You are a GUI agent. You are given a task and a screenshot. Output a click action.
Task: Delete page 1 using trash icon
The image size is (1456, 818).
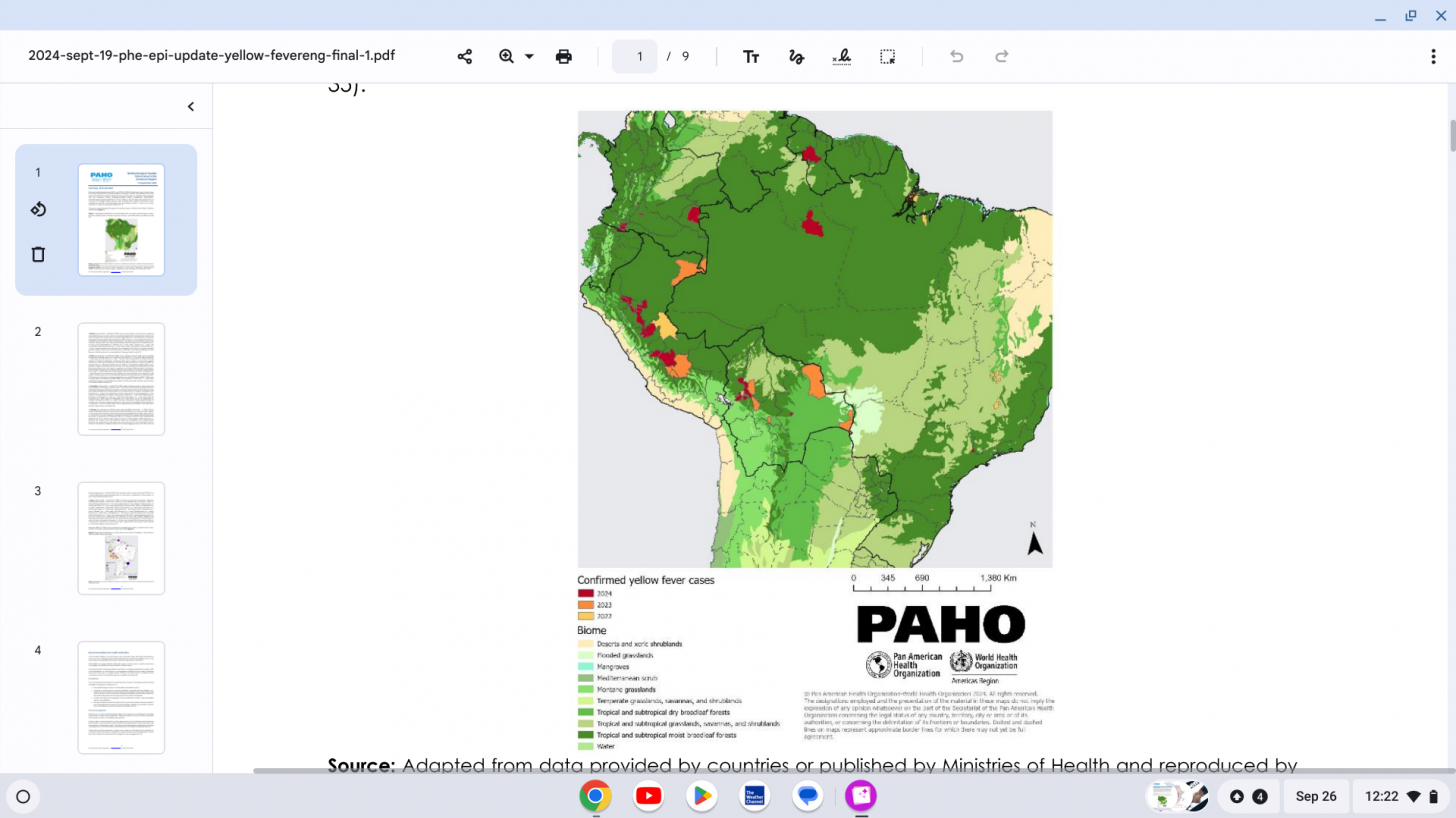(38, 254)
